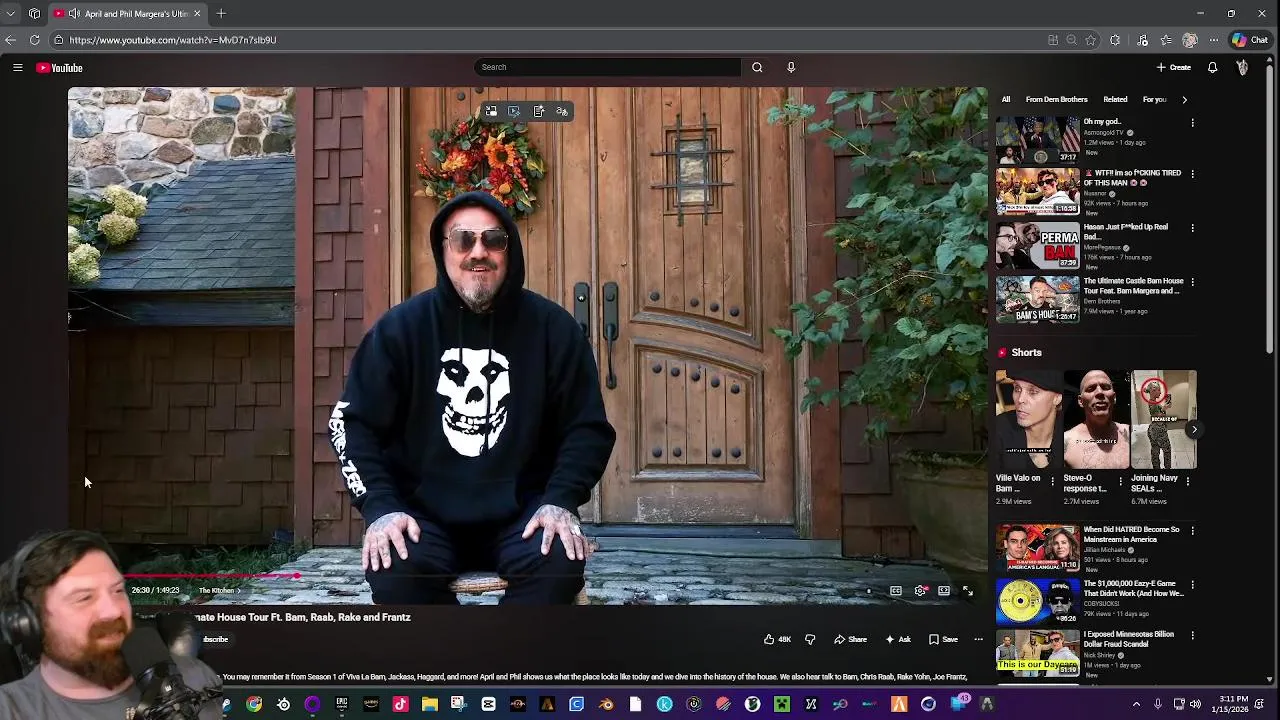Open browser settings ellipsis menu

point(1213,40)
